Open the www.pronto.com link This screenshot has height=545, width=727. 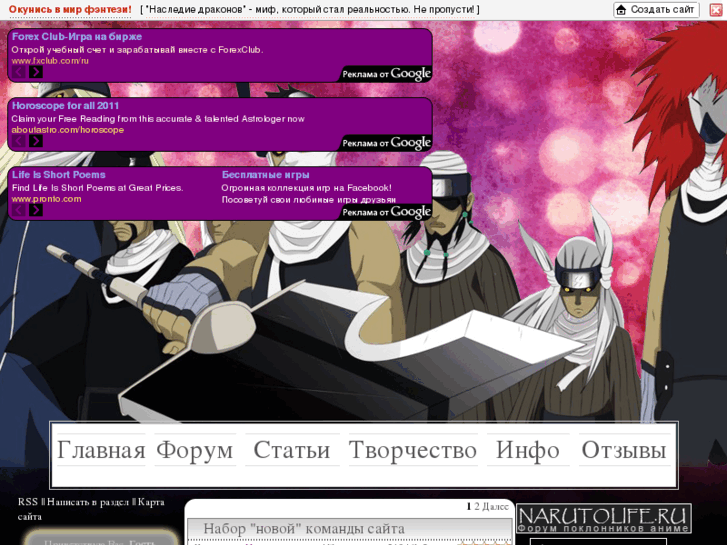pos(46,199)
